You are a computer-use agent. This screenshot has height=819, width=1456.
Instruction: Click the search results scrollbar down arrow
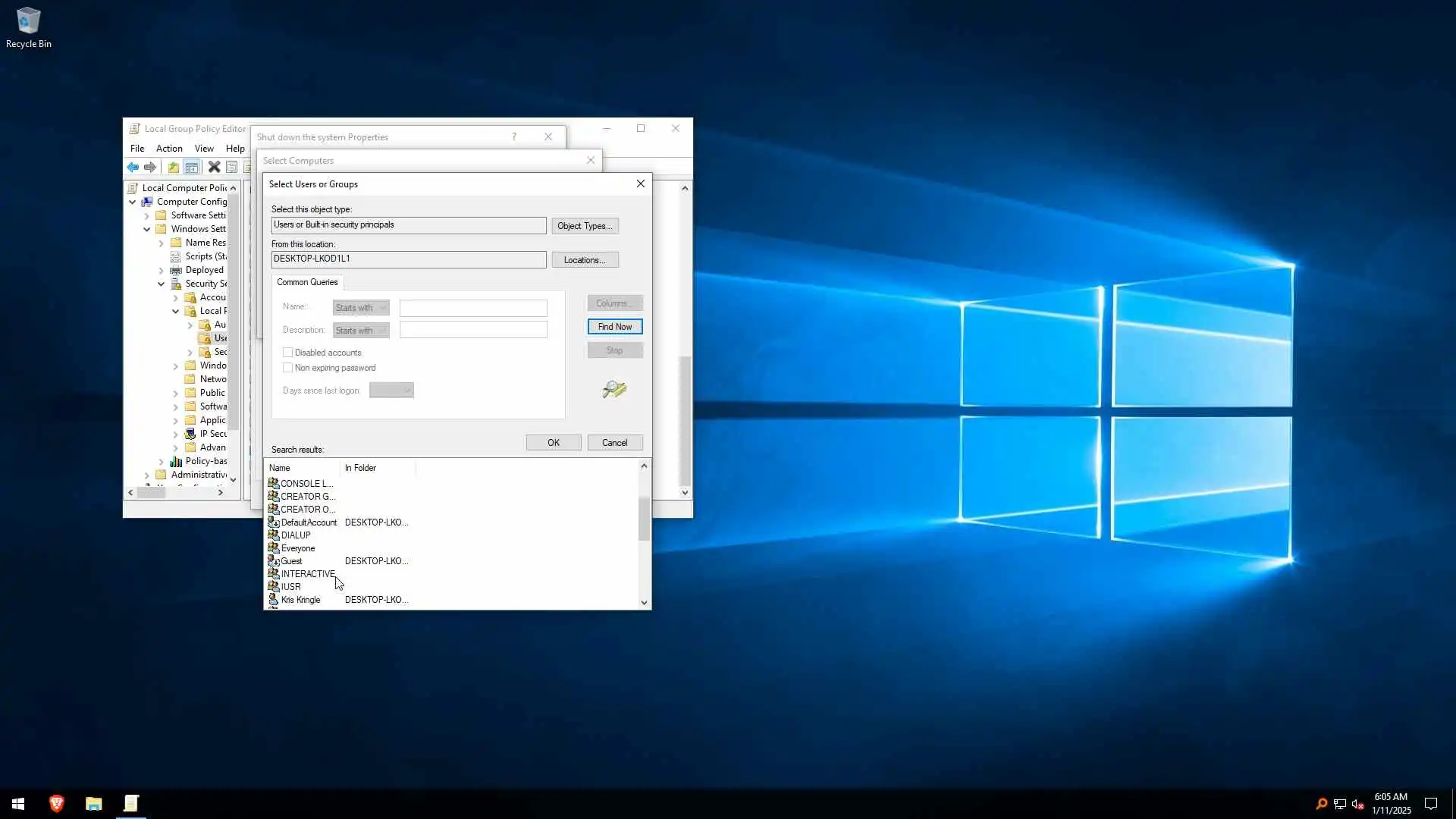coord(644,603)
